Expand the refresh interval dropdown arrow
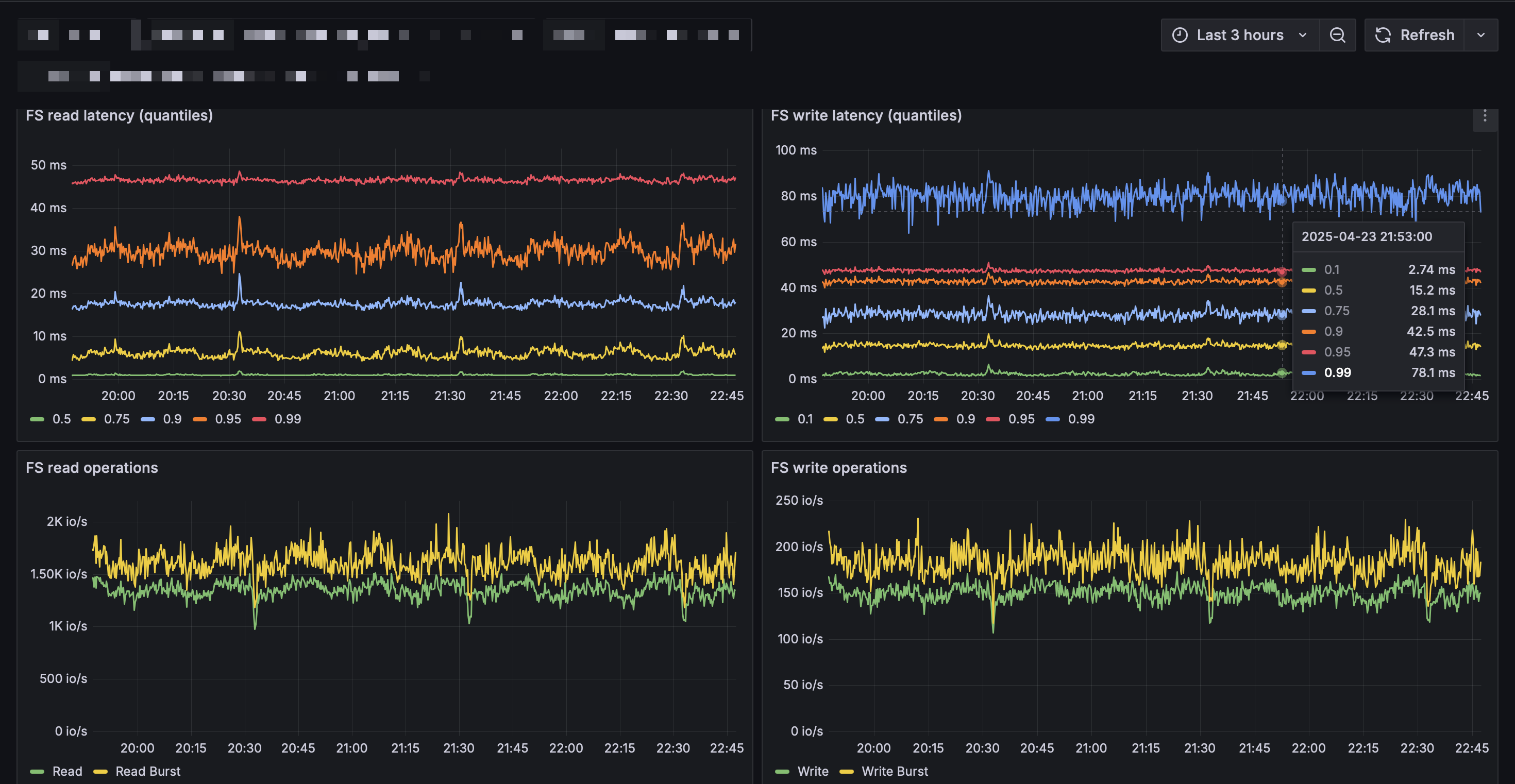The width and height of the screenshot is (1515, 784). 1481,35
